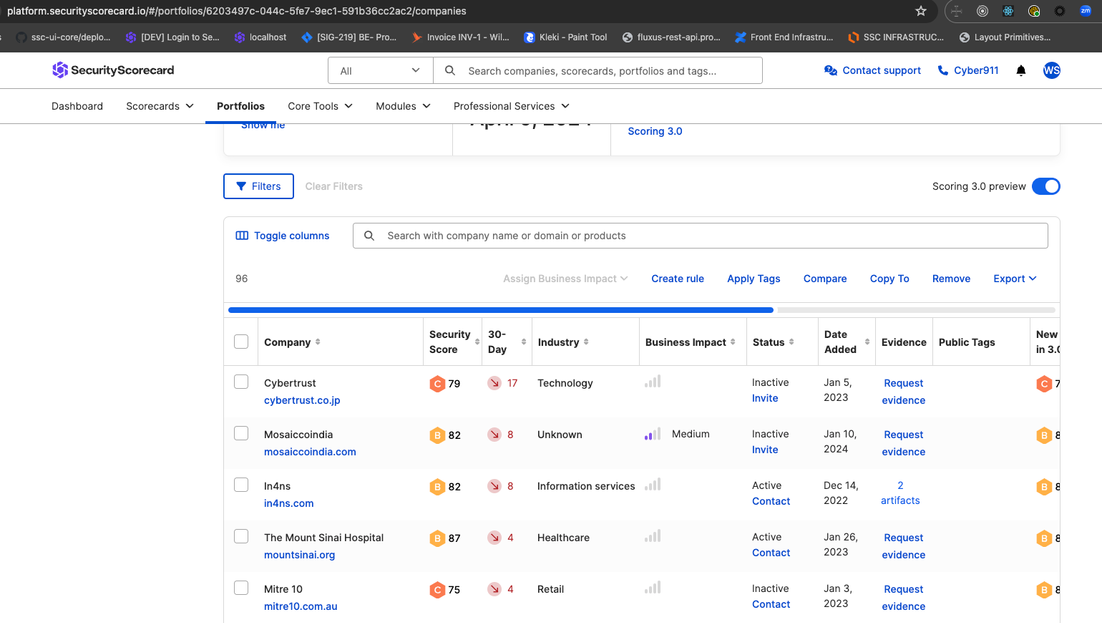Click Cybertrust's business impact bars icon

(x=653, y=382)
